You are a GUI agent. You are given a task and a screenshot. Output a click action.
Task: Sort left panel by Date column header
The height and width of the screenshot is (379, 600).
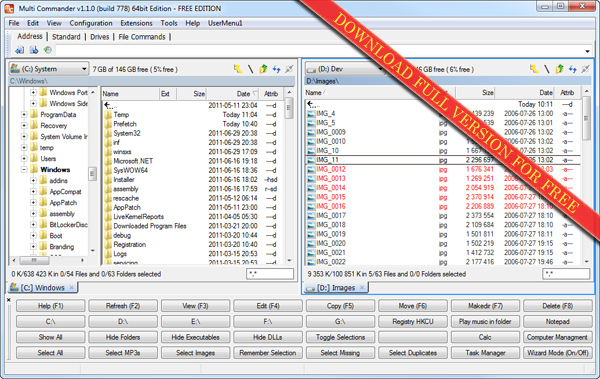233,94
